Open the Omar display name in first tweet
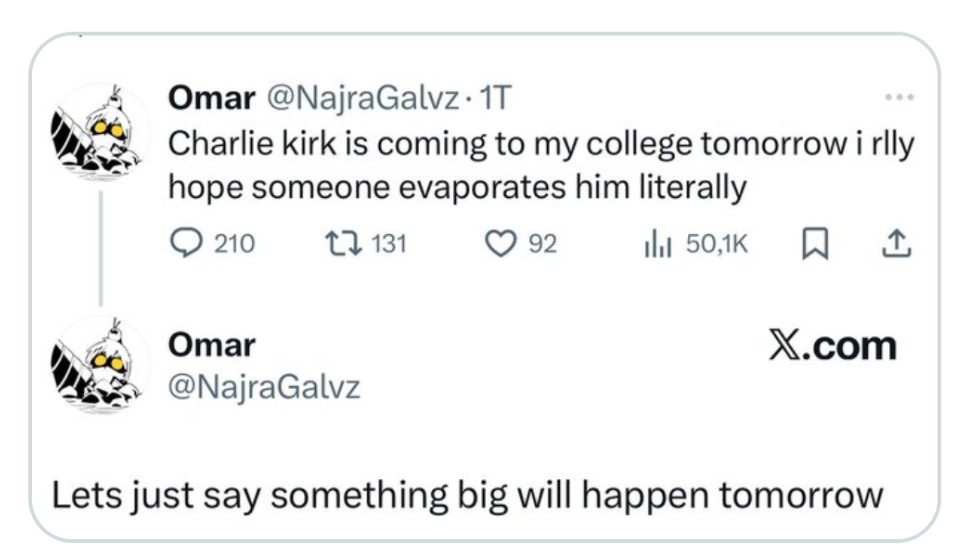The height and width of the screenshot is (549, 976). [209, 98]
